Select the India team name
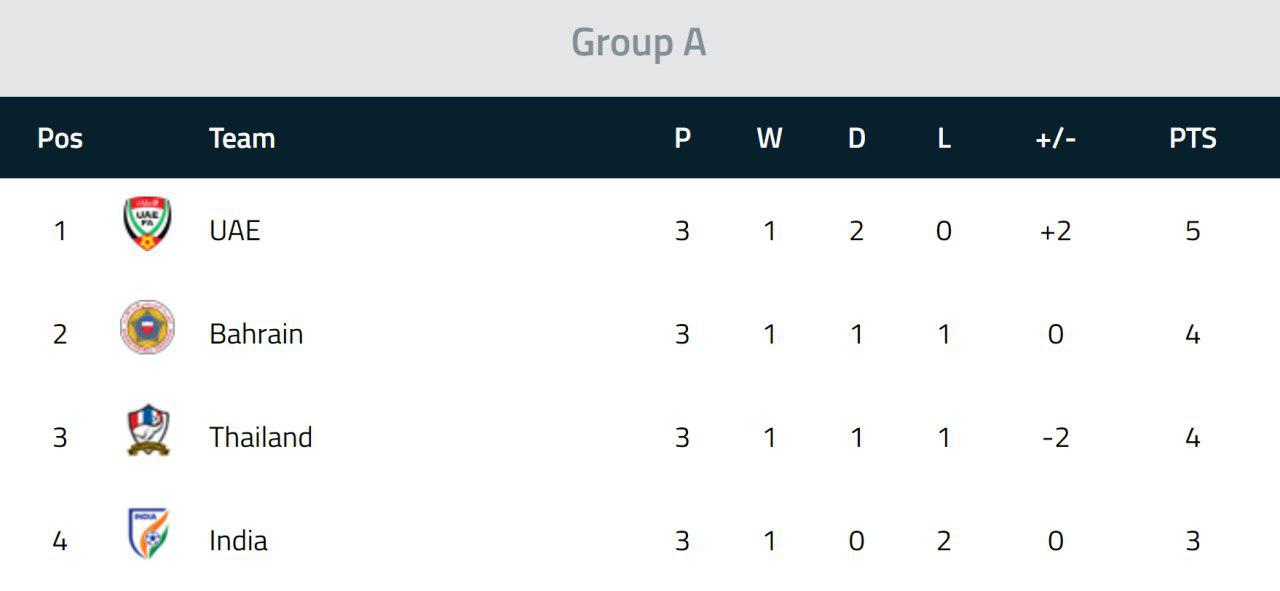The height and width of the screenshot is (591, 1280). 238,541
